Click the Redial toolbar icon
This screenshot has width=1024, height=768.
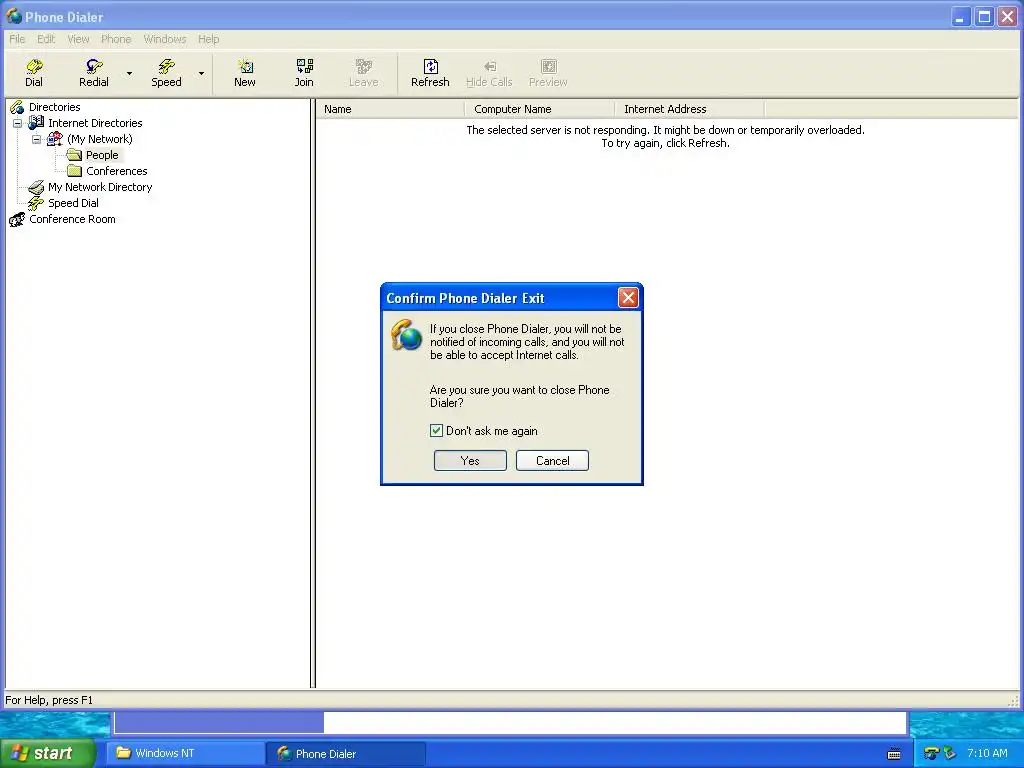(93, 73)
